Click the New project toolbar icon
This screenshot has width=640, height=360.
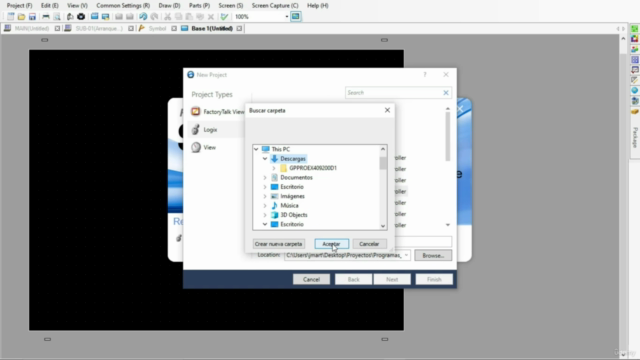point(11,16)
